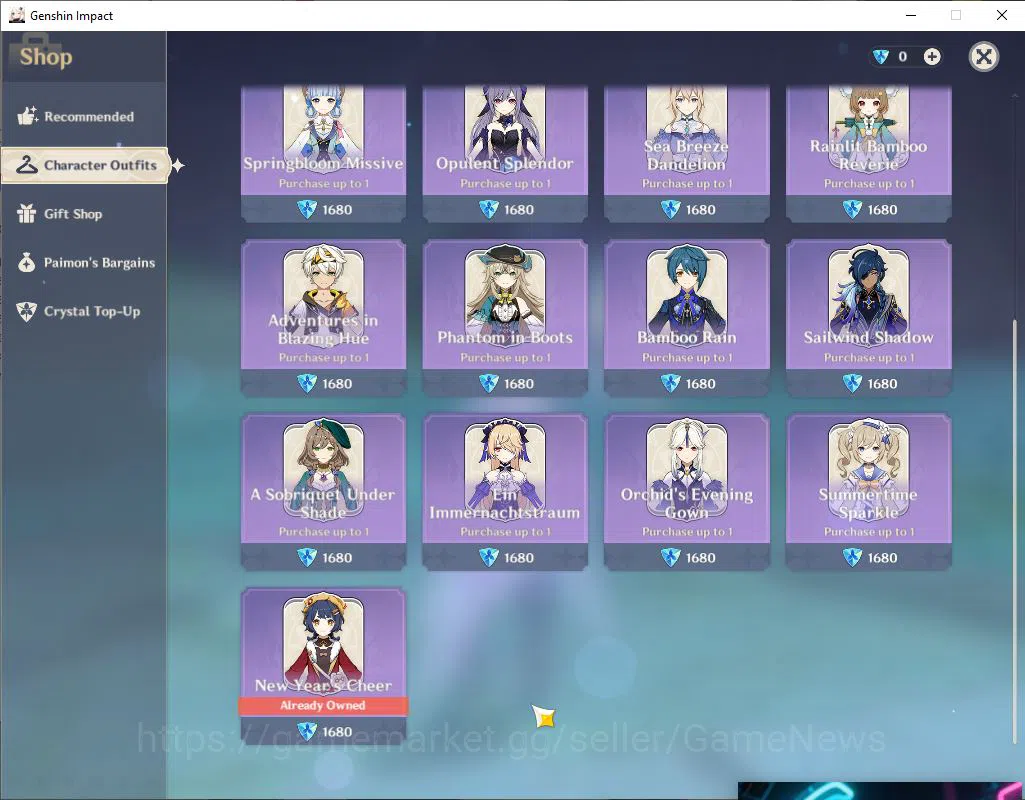Click the Shop header title
This screenshot has width=1025, height=800.
[x=46, y=57]
